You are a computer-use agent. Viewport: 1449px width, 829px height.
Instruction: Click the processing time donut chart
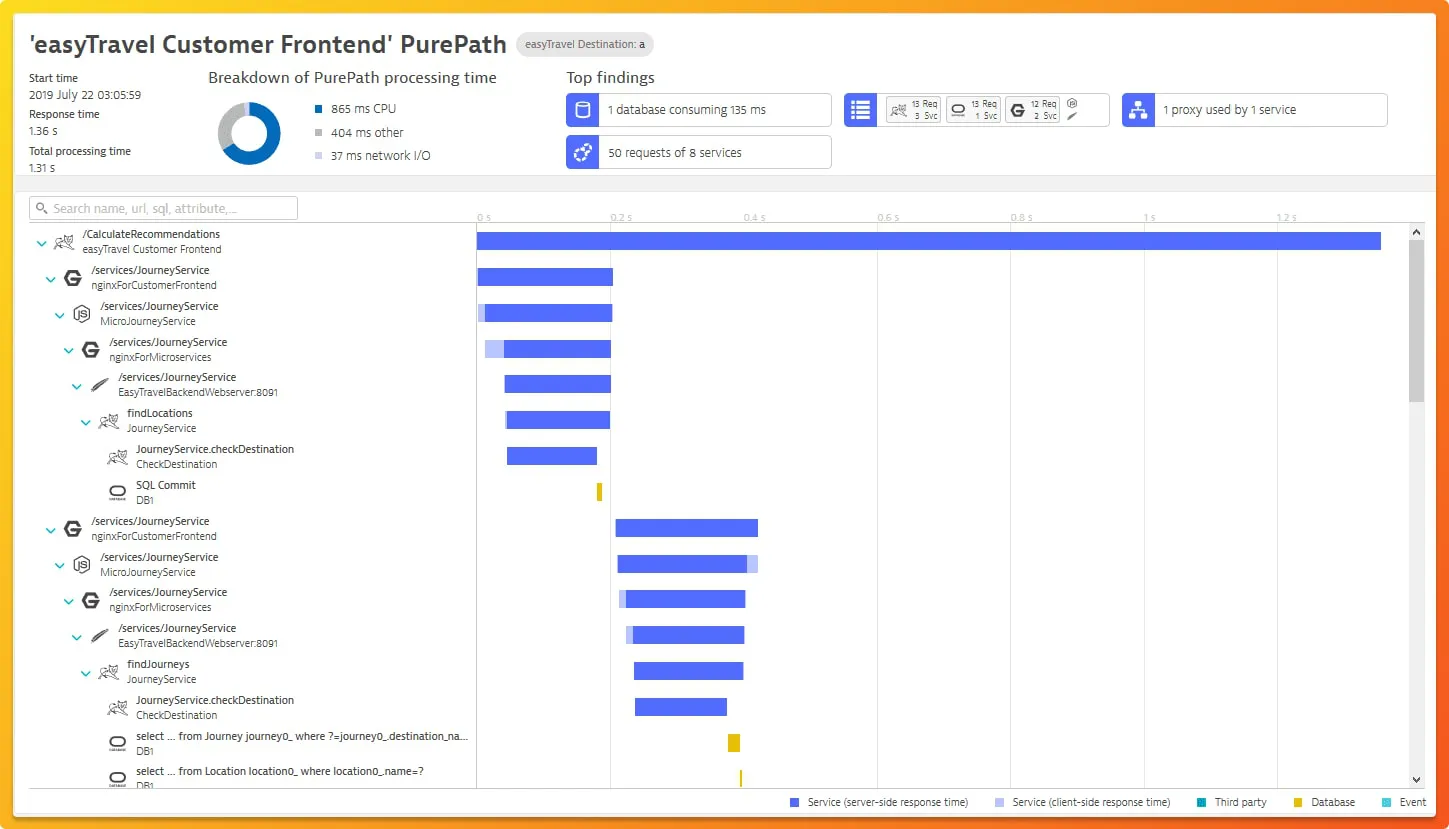(x=249, y=133)
